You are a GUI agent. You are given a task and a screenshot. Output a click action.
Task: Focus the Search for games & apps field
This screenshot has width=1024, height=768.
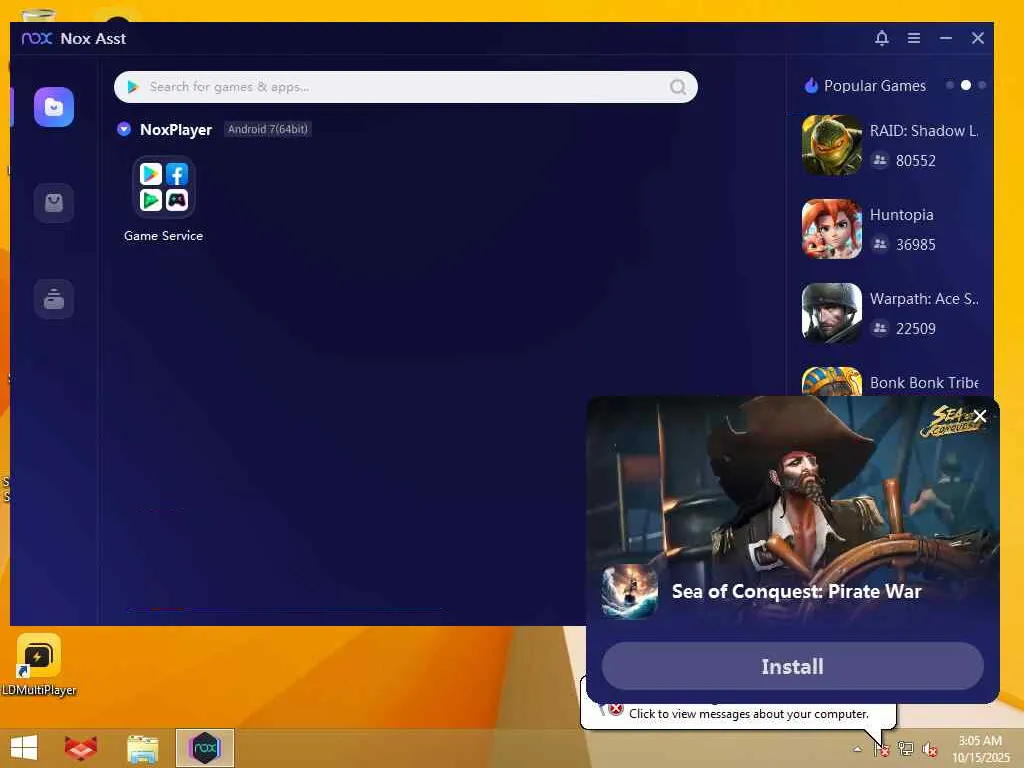tap(406, 87)
